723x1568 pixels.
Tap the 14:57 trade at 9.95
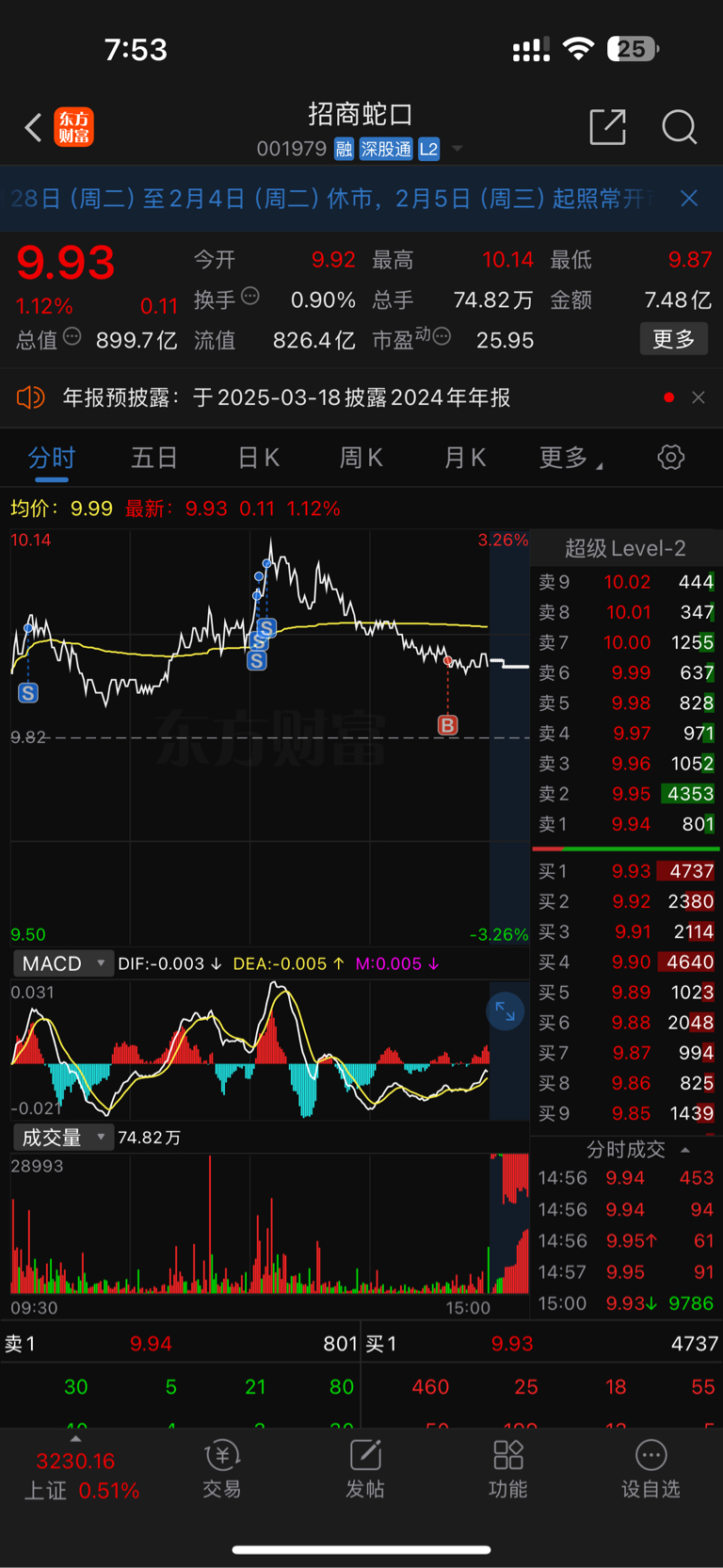pos(626,1272)
